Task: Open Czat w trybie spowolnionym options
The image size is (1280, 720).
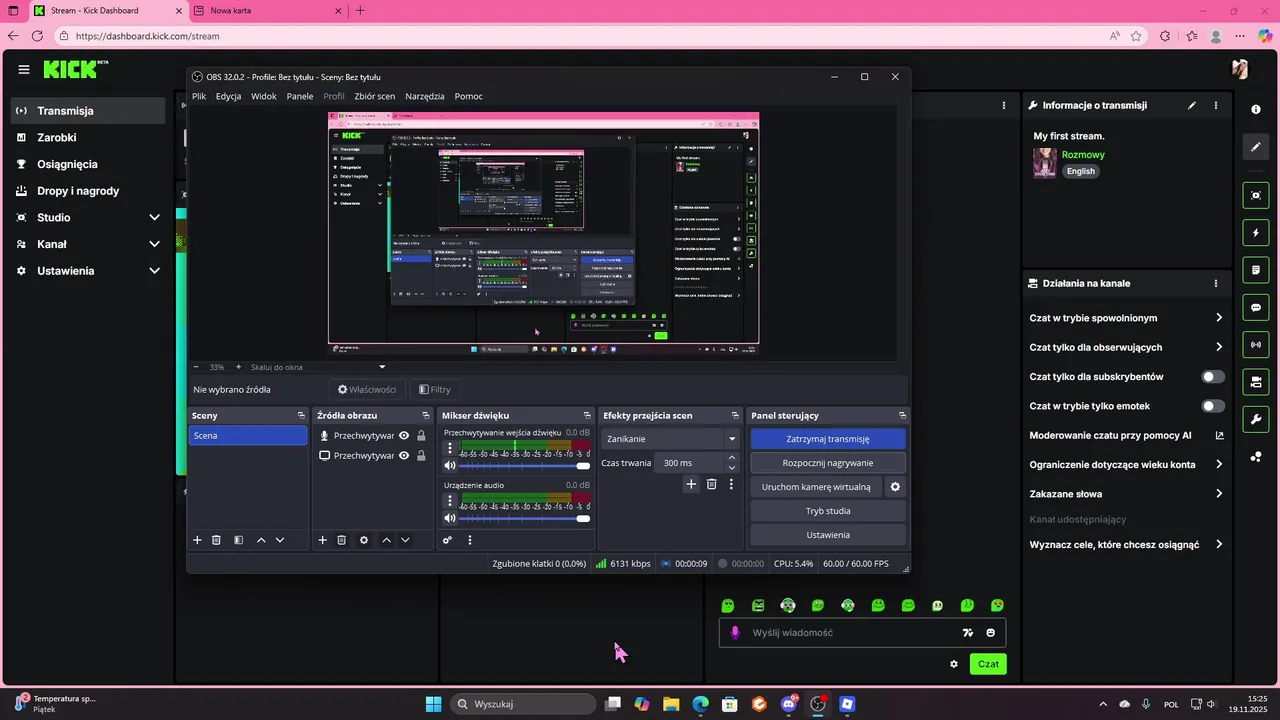Action: pyautogui.click(x=1219, y=318)
